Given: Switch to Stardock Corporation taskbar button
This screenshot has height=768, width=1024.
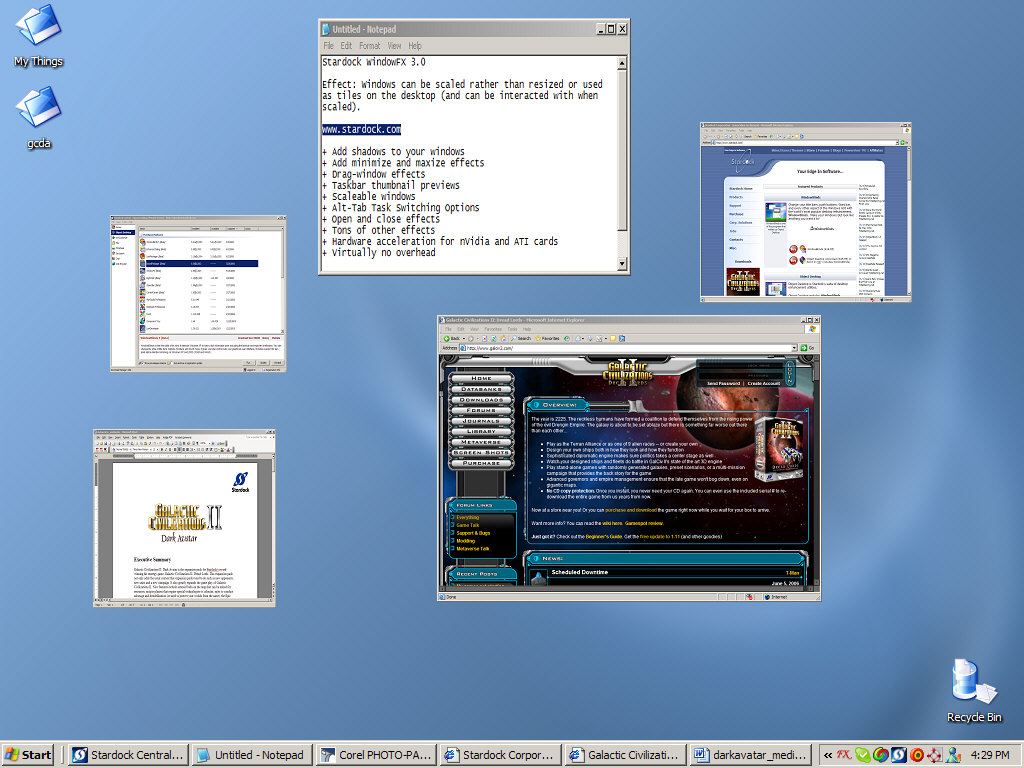Looking at the screenshot, I should pyautogui.click(x=501, y=755).
